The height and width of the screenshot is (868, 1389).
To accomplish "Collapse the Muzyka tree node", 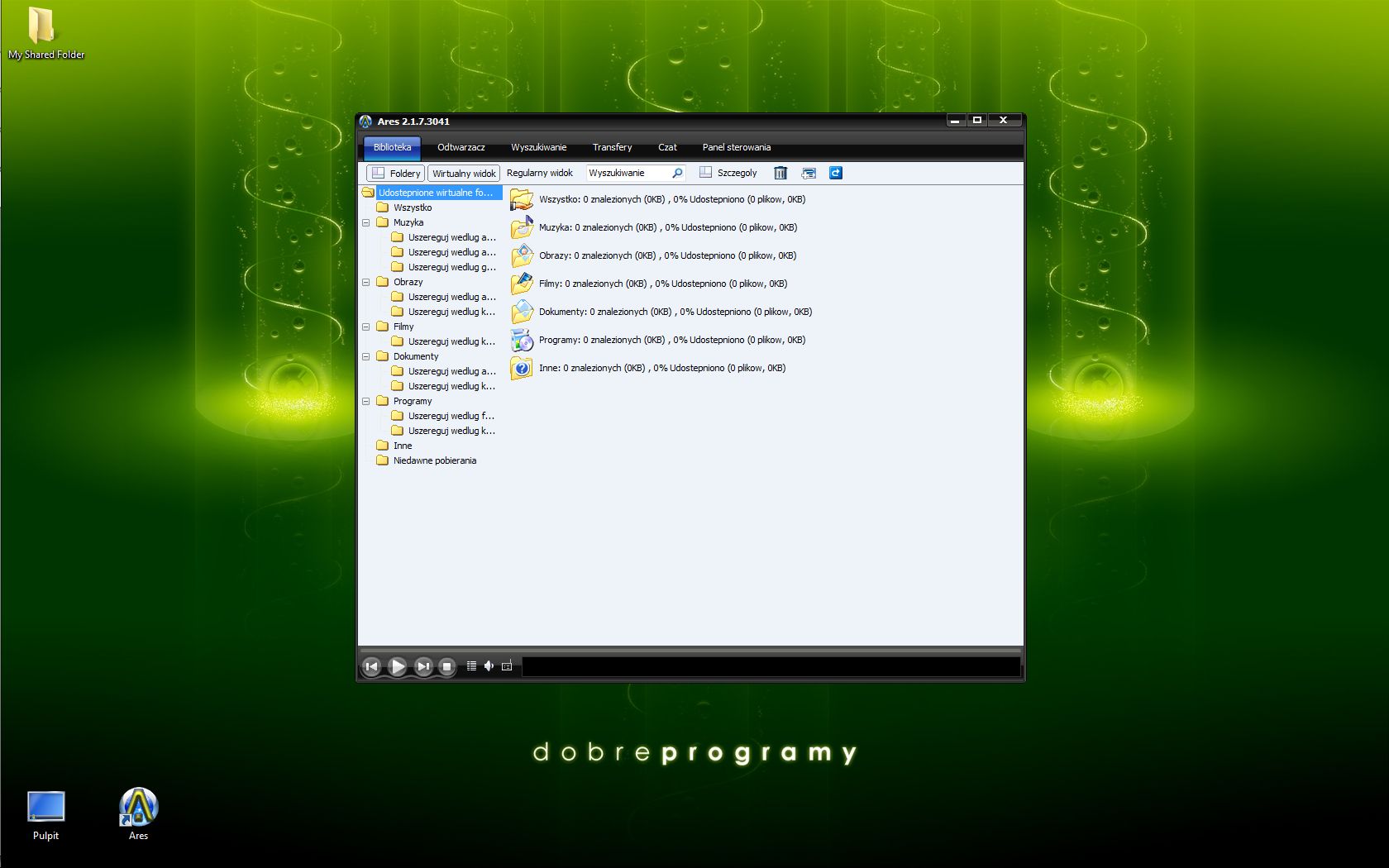I will [x=365, y=222].
